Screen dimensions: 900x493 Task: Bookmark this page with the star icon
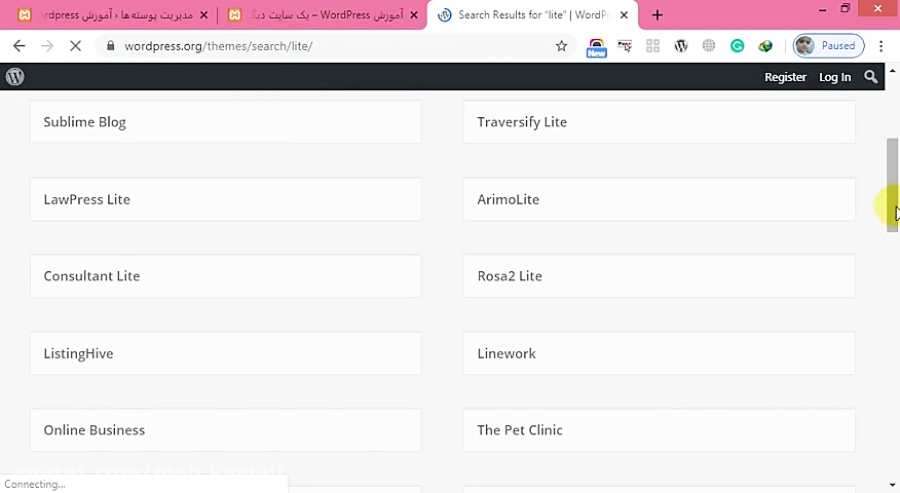(561, 46)
